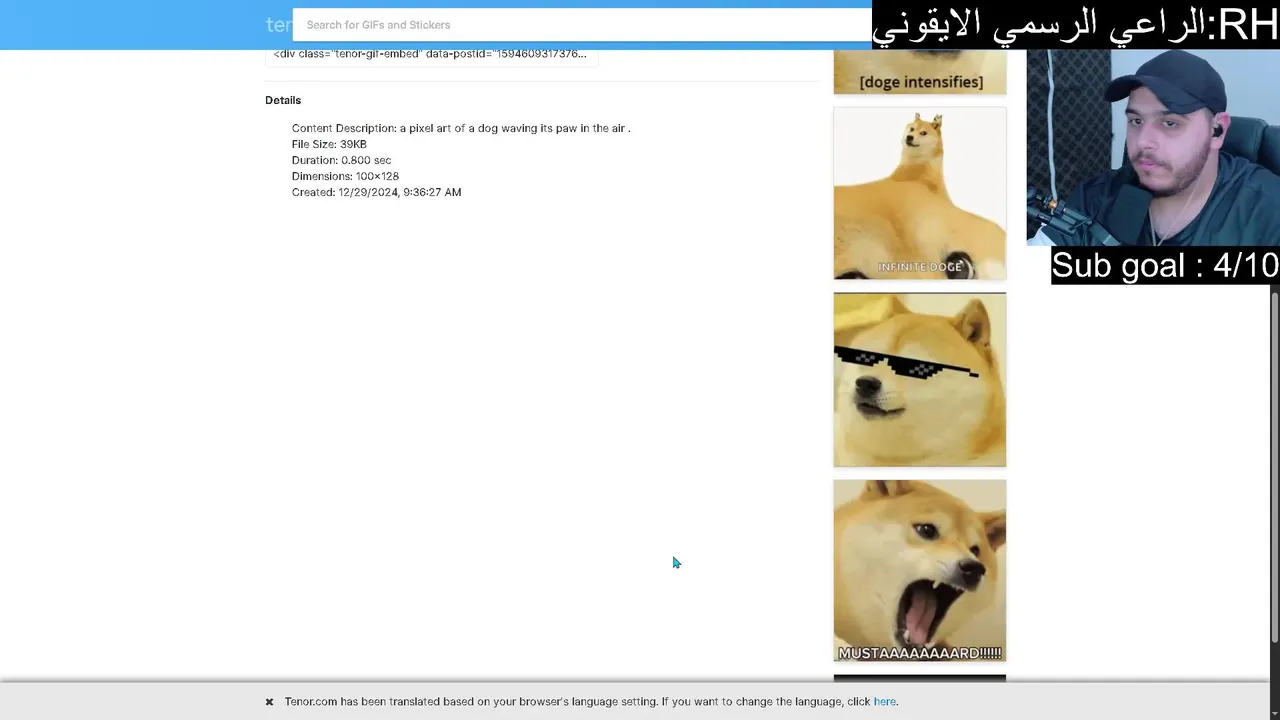Click the Tenor logo in the header
The width and height of the screenshot is (1280, 720).
[278, 25]
